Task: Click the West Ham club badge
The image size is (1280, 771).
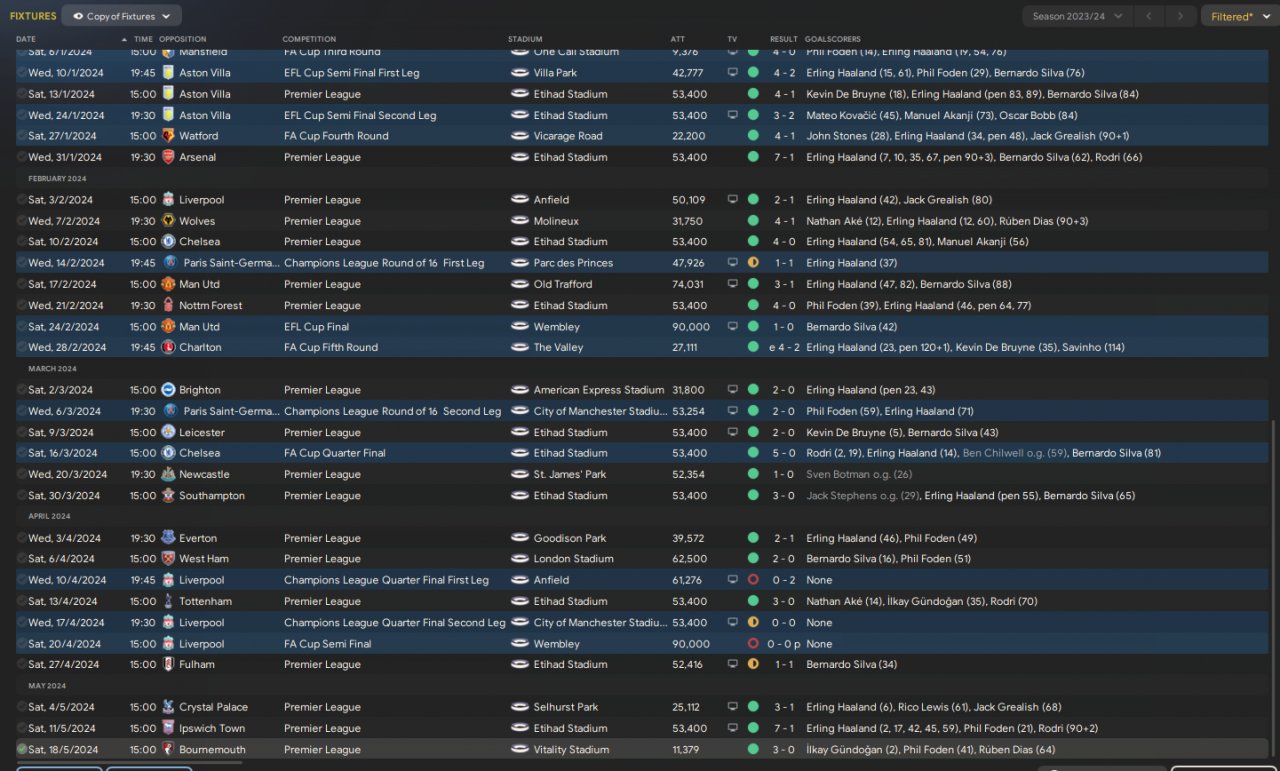Action: tap(167, 559)
